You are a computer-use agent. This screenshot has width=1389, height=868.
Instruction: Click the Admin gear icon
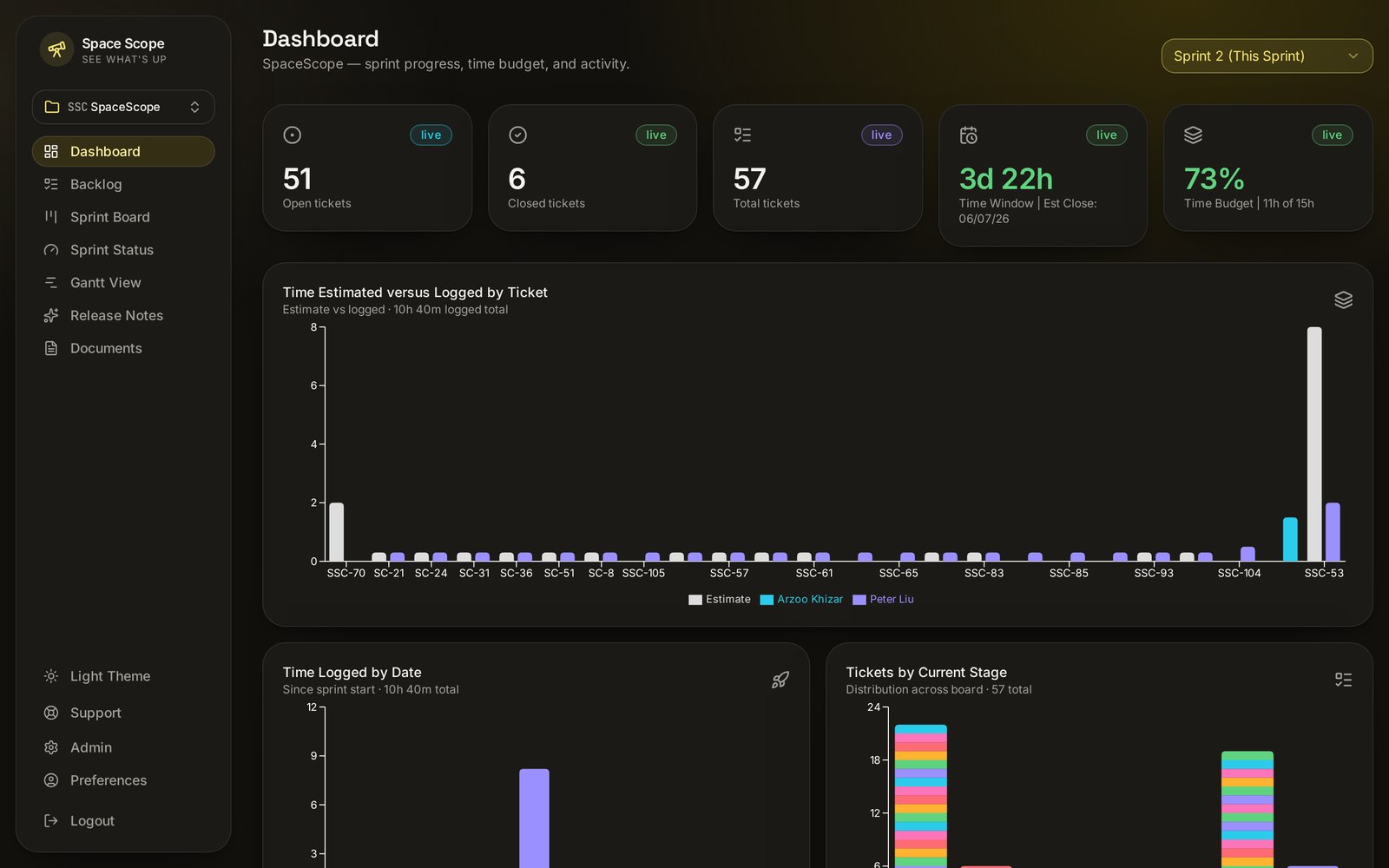pyautogui.click(x=51, y=747)
